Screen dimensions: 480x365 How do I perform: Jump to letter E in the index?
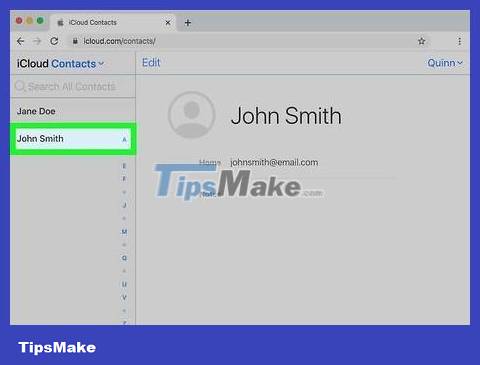(x=124, y=166)
